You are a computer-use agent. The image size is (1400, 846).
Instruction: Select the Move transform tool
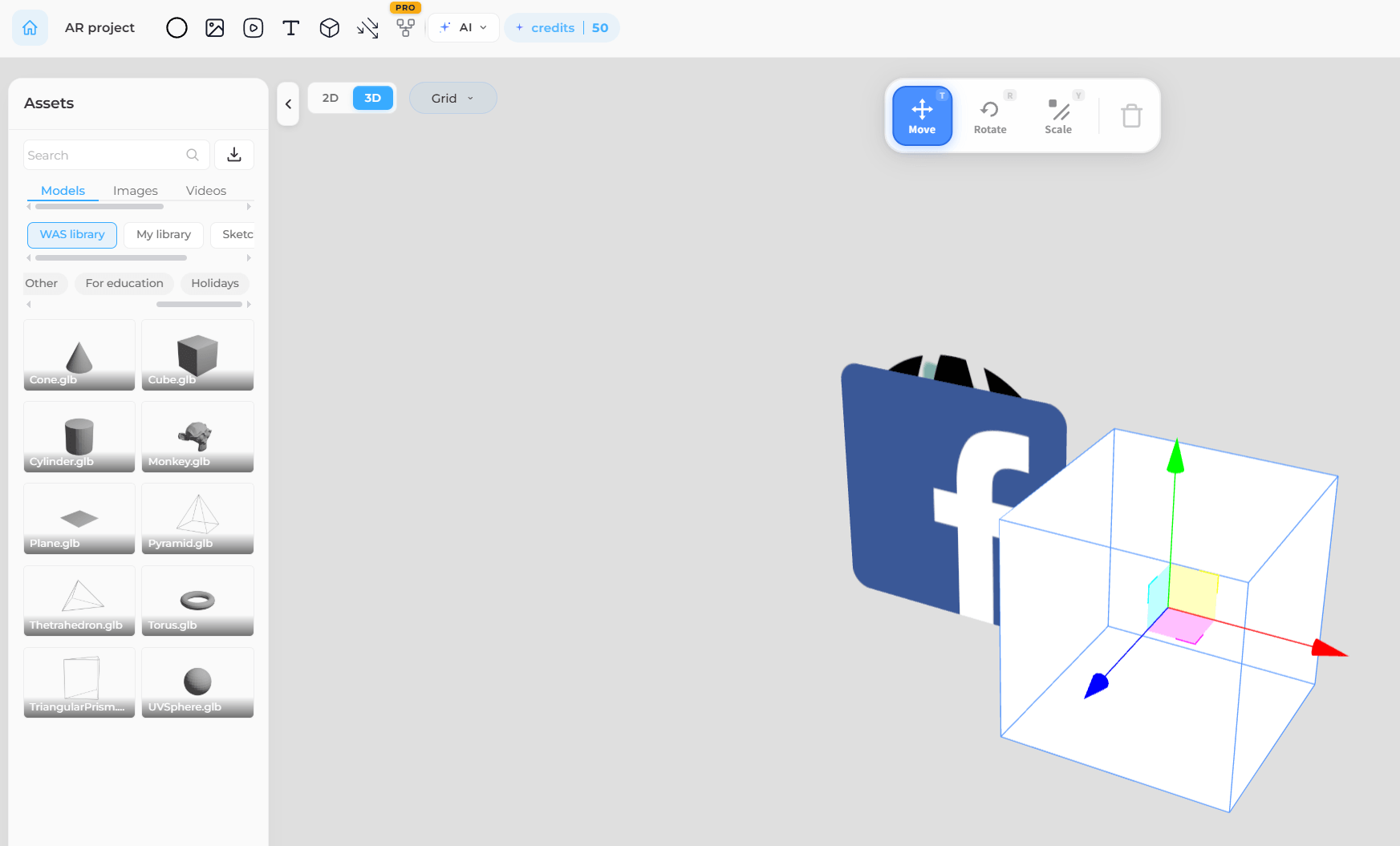(922, 115)
